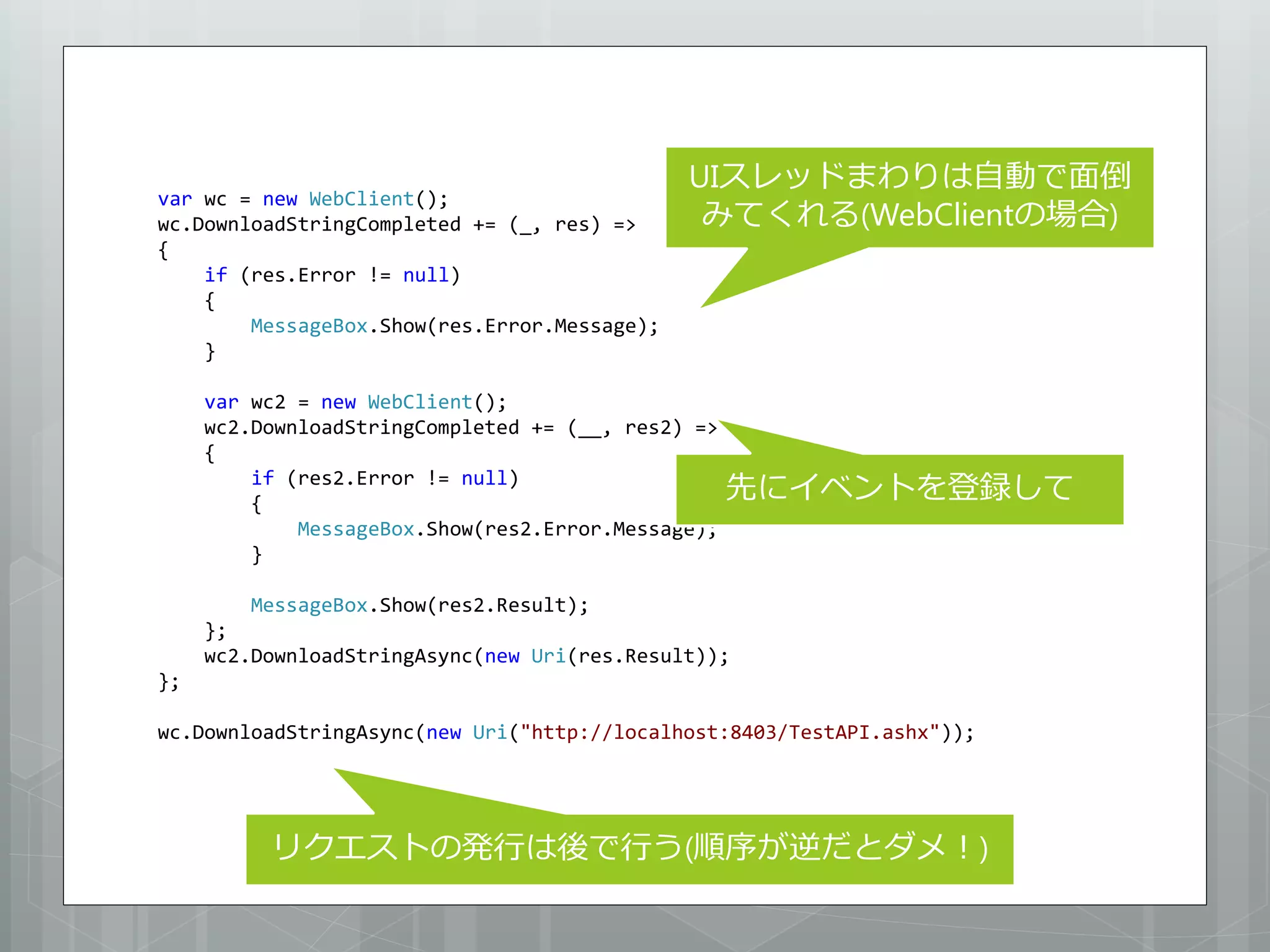The height and width of the screenshot is (952, 1270).
Task: Click the 'var wc2 = new WebClient();' line
Action: tap(355, 402)
